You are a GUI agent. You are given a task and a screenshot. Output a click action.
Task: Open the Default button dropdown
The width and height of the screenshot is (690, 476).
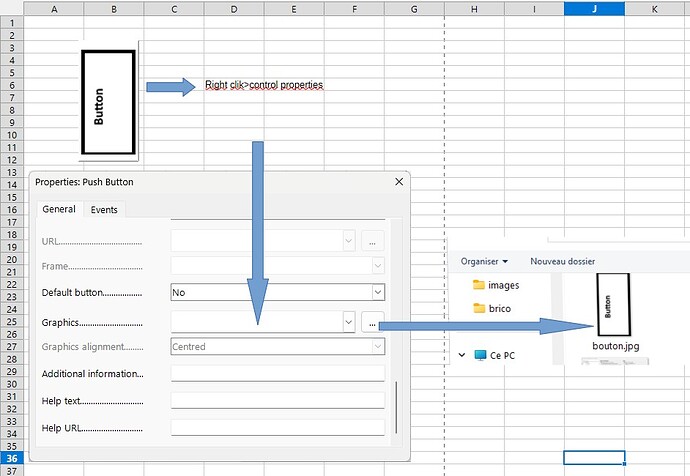(378, 293)
